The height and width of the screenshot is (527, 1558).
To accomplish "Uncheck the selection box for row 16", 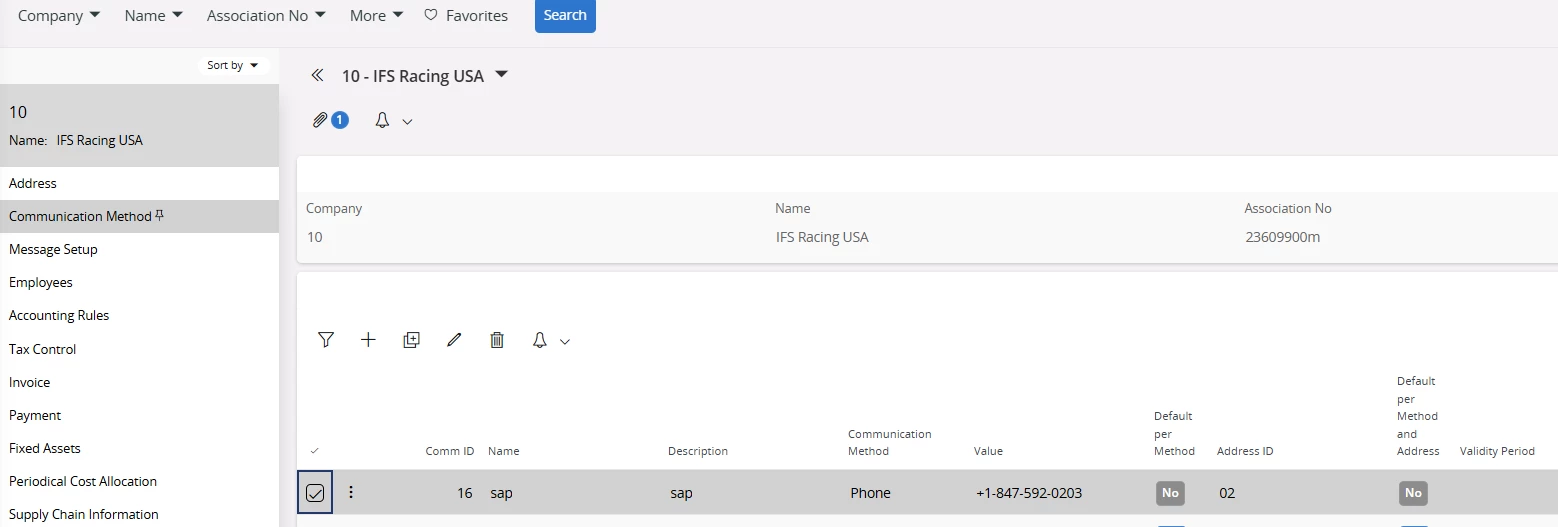I will point(315,493).
